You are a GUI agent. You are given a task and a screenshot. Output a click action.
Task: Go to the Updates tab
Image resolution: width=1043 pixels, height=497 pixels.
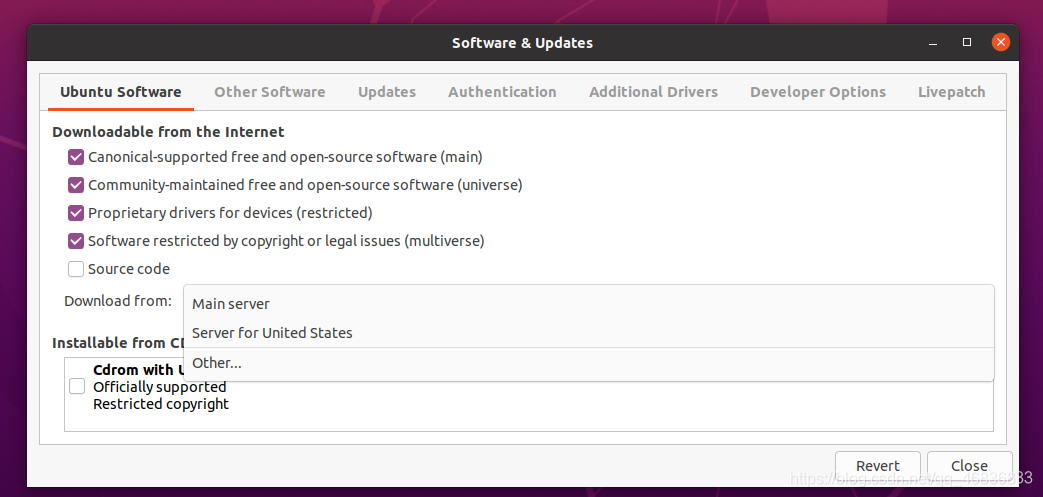coord(386,92)
